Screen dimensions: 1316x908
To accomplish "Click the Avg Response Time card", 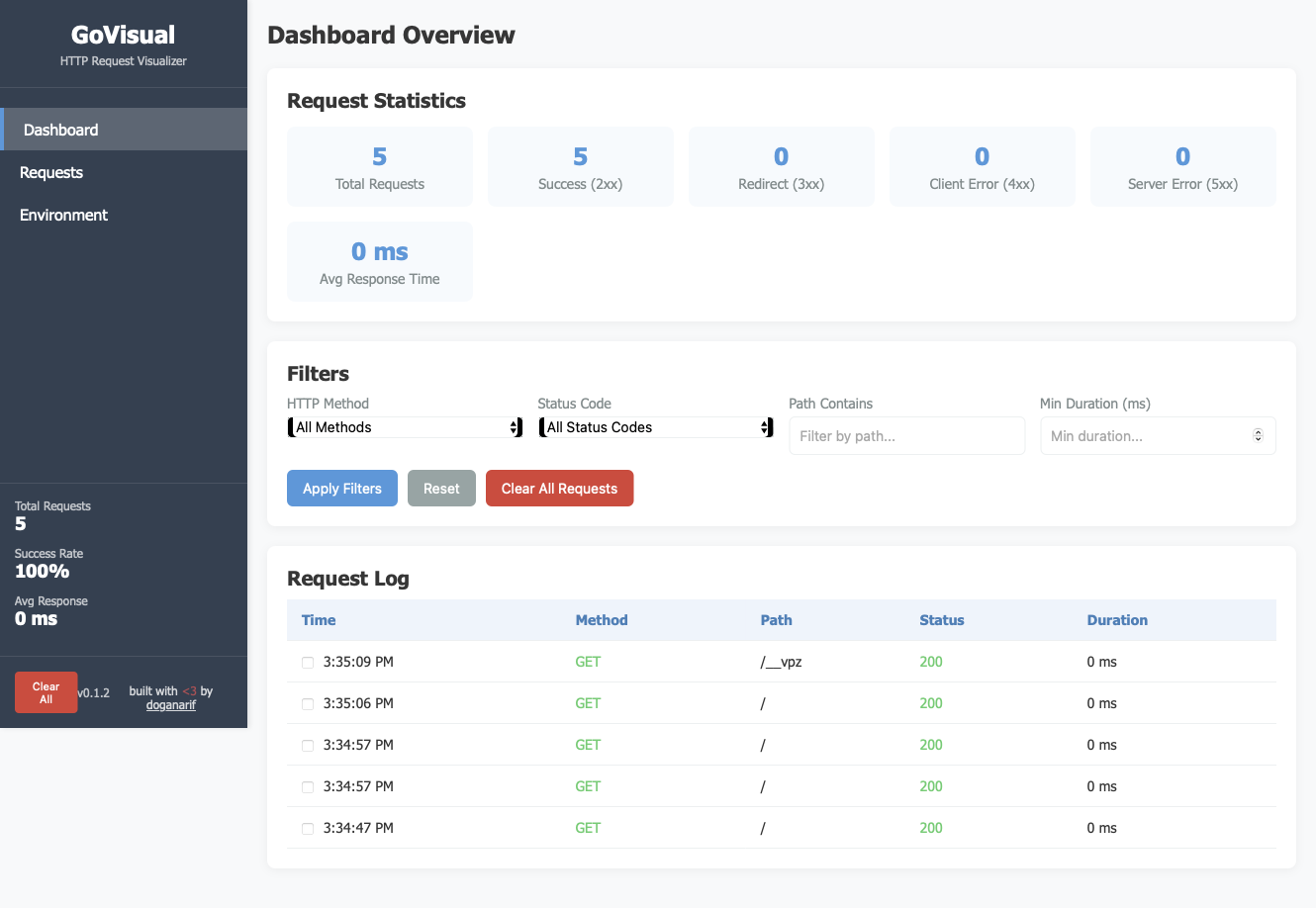I will (x=380, y=261).
